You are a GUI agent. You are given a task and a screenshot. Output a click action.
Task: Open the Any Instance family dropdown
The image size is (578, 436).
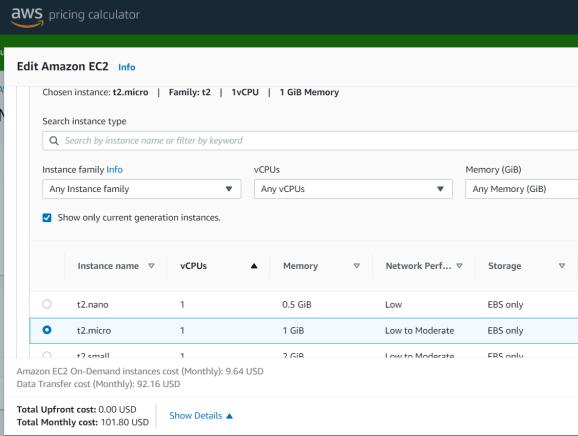click(x=142, y=189)
